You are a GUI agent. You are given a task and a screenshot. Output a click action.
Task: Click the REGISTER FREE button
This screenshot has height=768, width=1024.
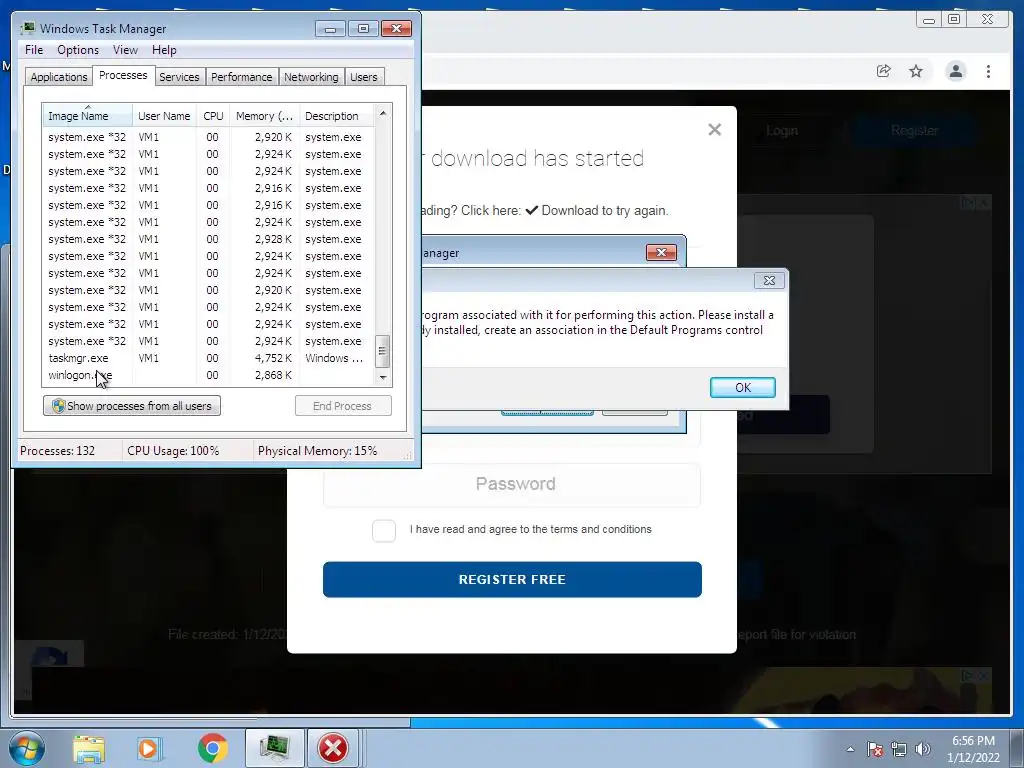[512, 579]
